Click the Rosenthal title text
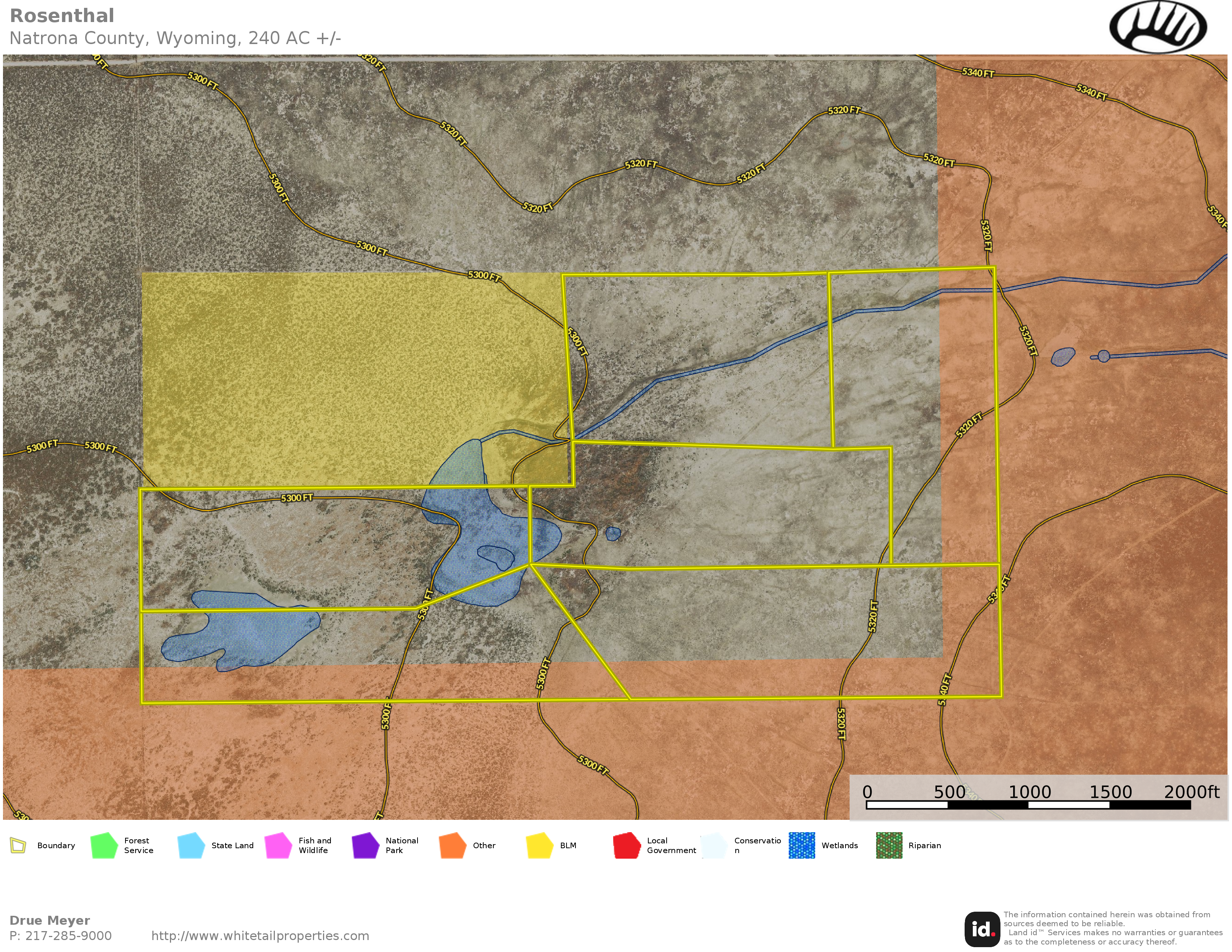Image resolution: width=1232 pixels, height=952 pixels. 62,16
